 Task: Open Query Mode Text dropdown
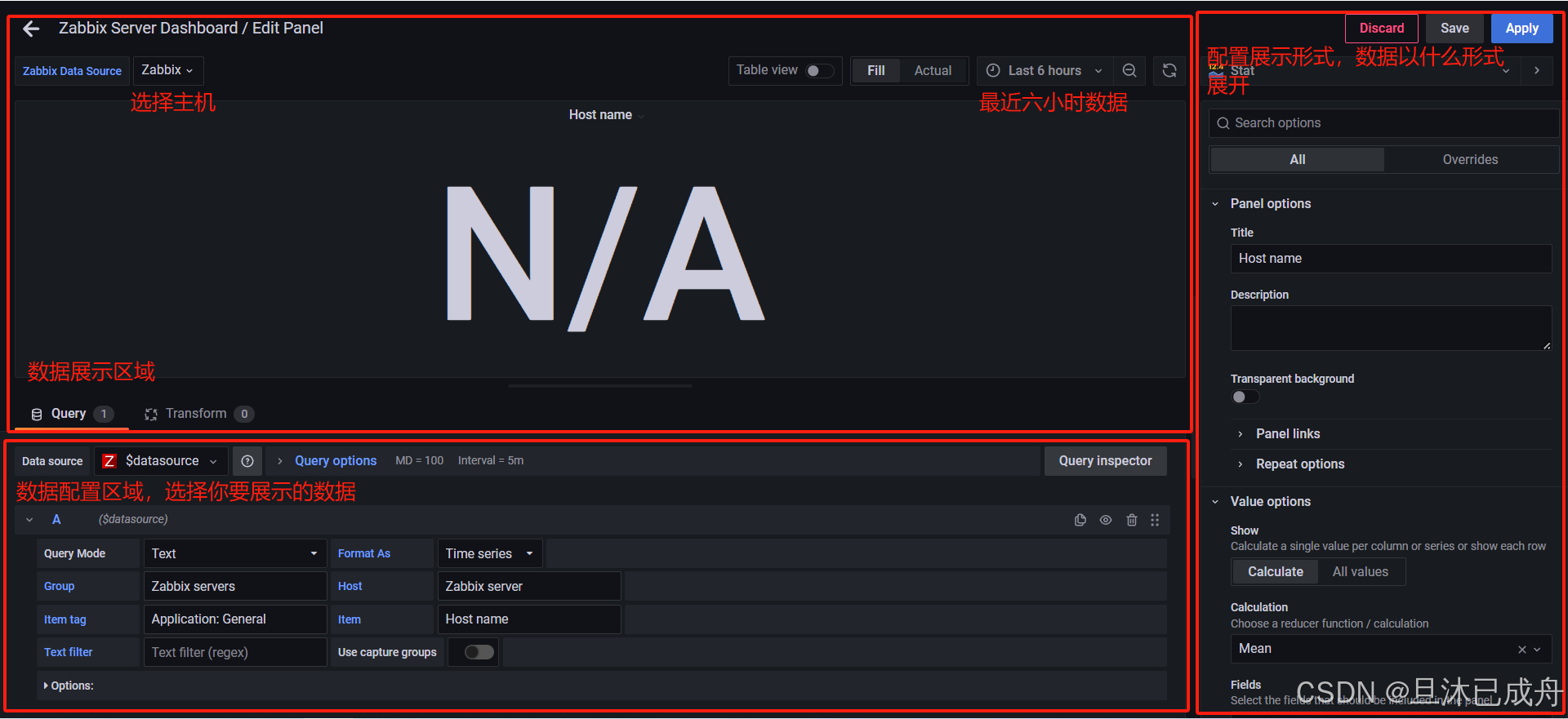pos(235,554)
